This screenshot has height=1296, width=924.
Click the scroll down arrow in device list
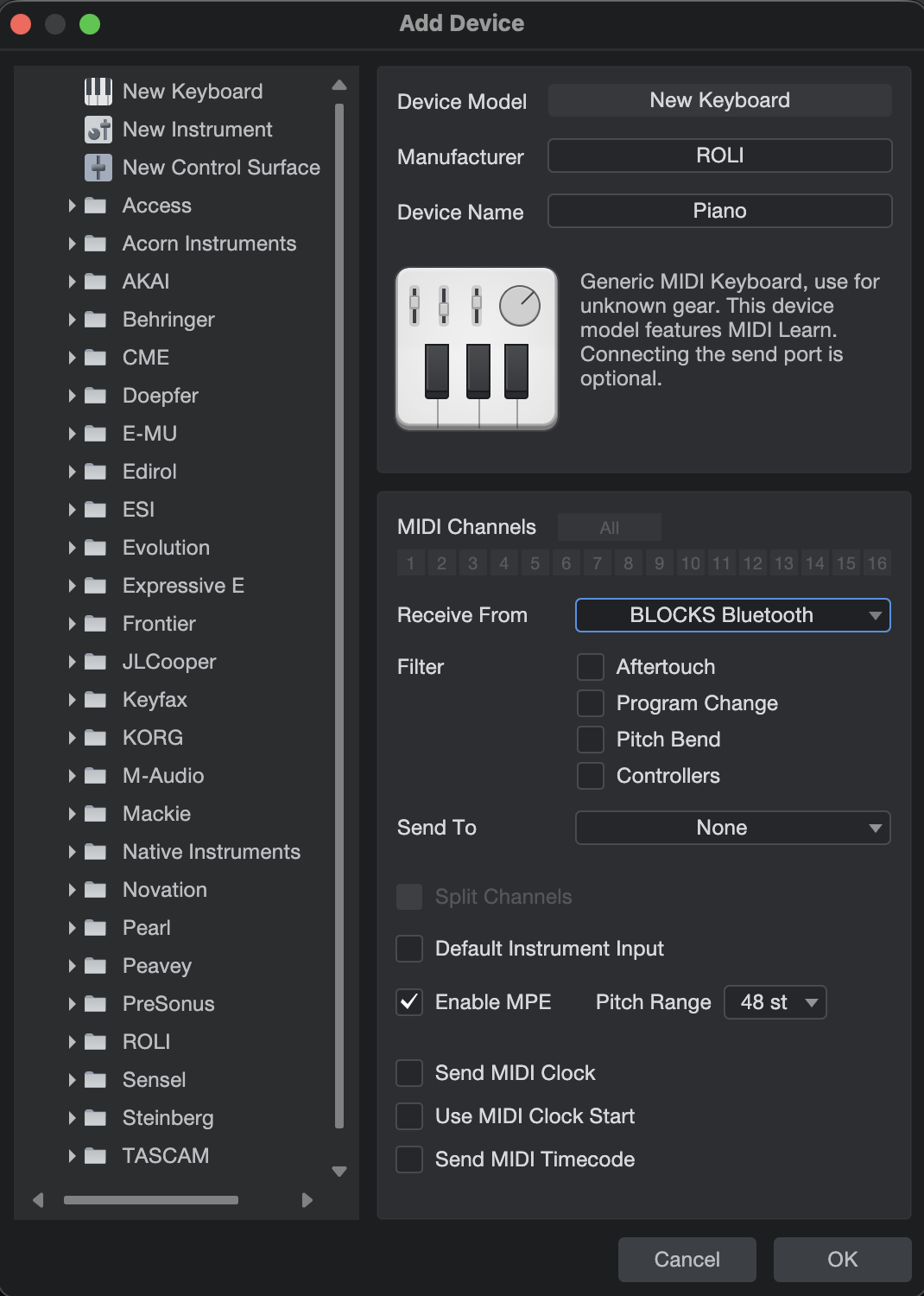point(339,1172)
